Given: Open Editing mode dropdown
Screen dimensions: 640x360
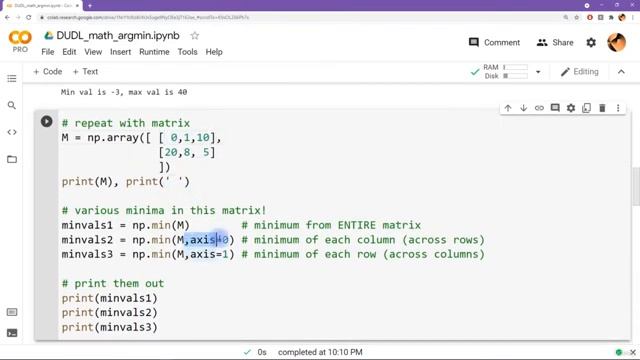Looking at the screenshot, I should pos(580,72).
